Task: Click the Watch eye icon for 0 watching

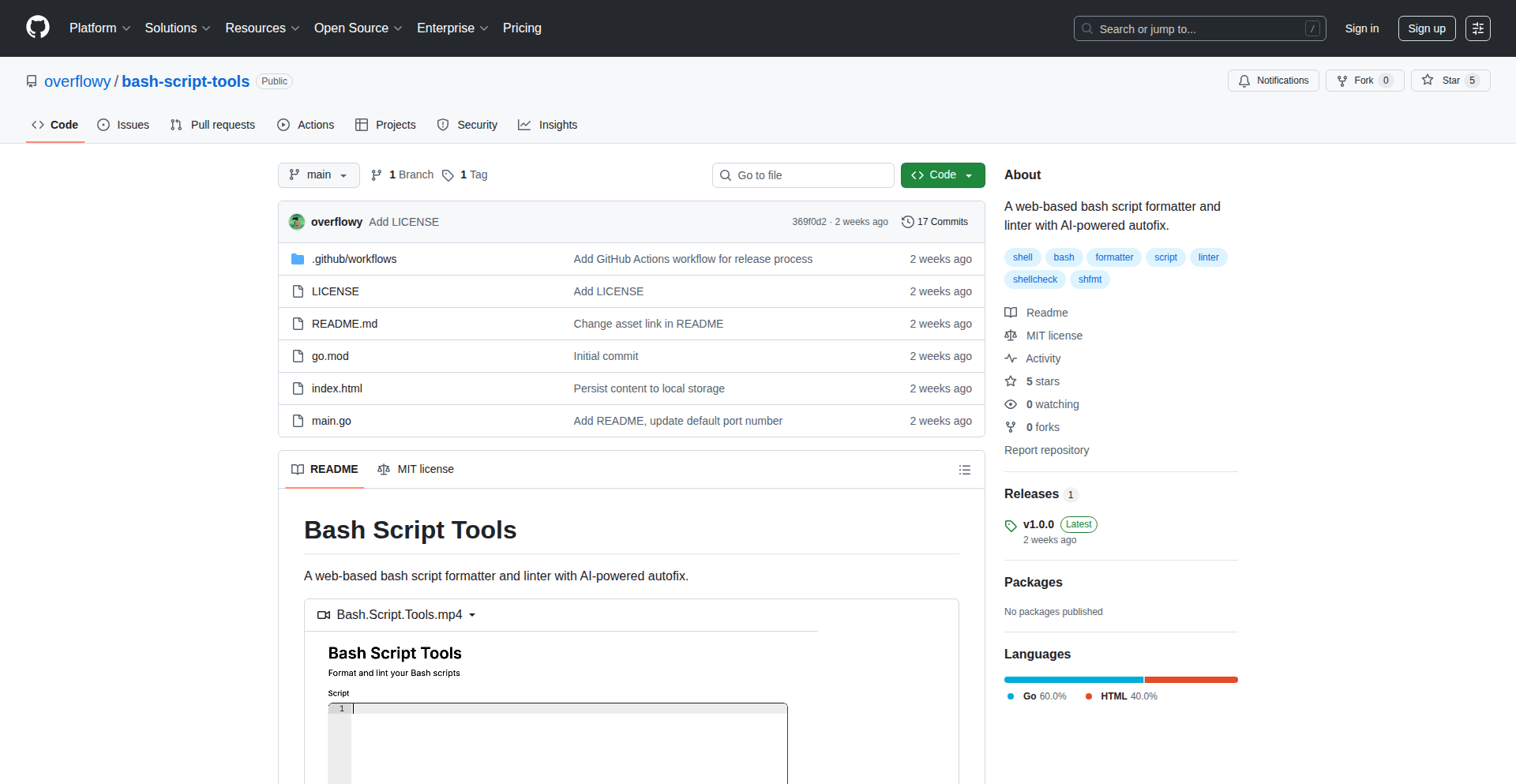Action: (x=1011, y=404)
